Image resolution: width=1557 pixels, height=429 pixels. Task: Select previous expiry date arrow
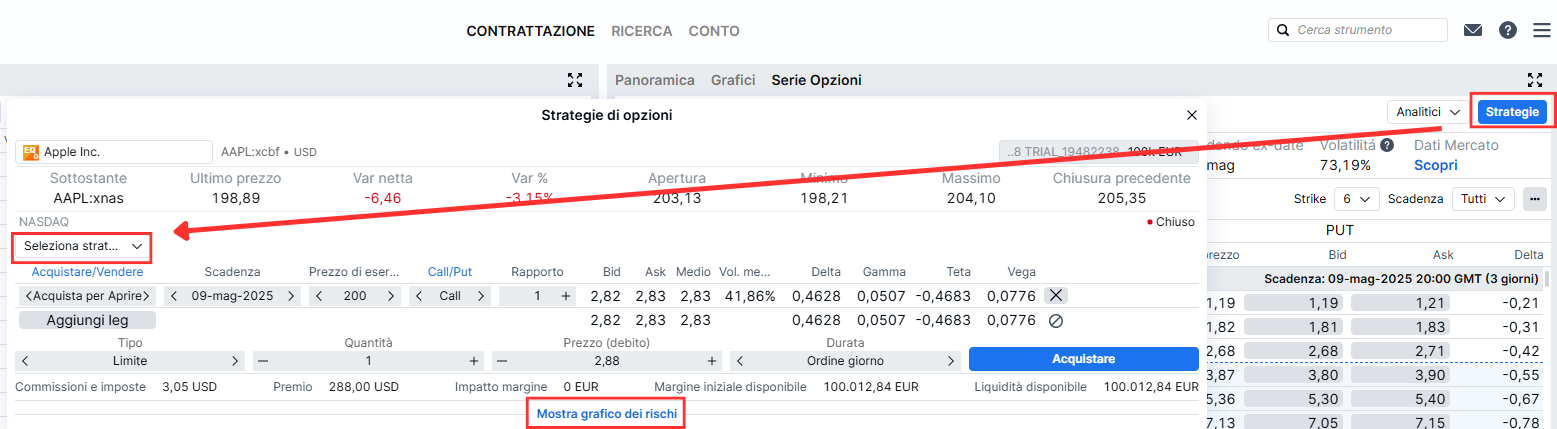pyautogui.click(x=175, y=296)
